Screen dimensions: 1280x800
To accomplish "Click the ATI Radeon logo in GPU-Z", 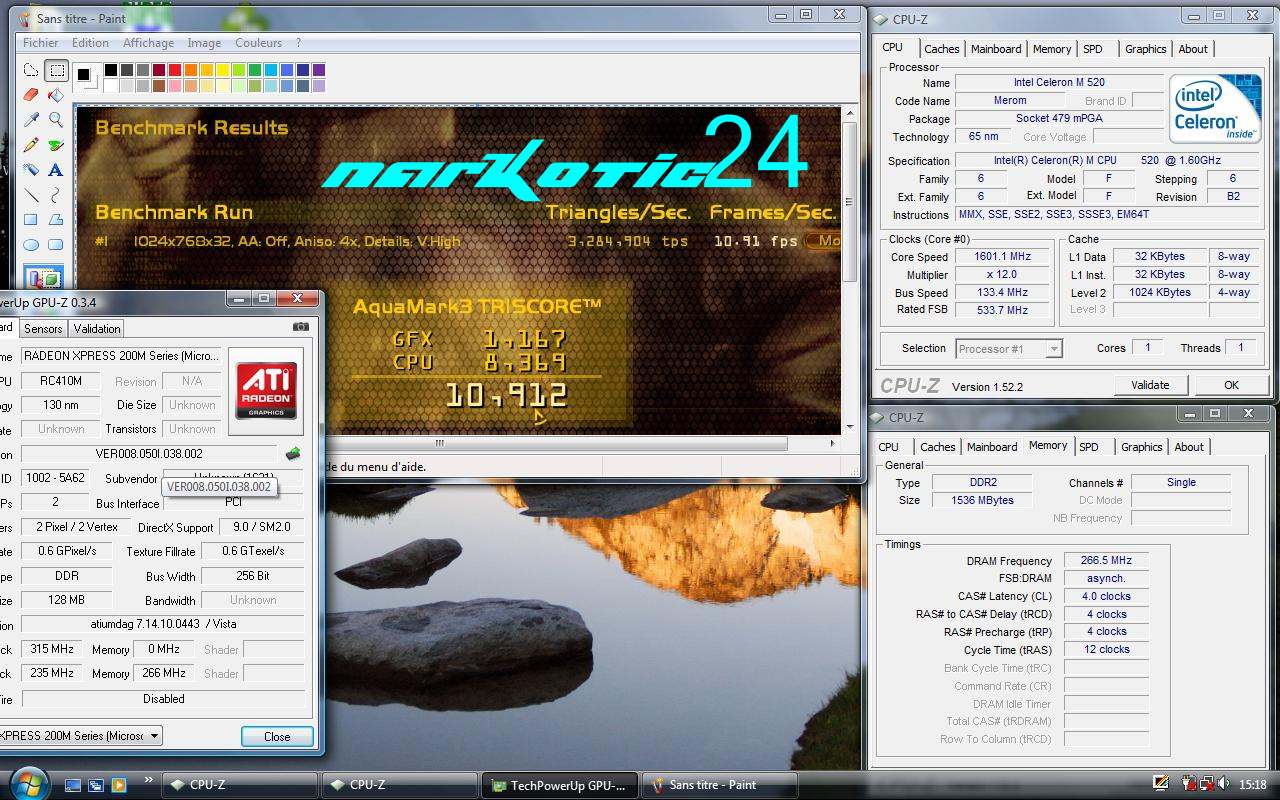I will [266, 391].
